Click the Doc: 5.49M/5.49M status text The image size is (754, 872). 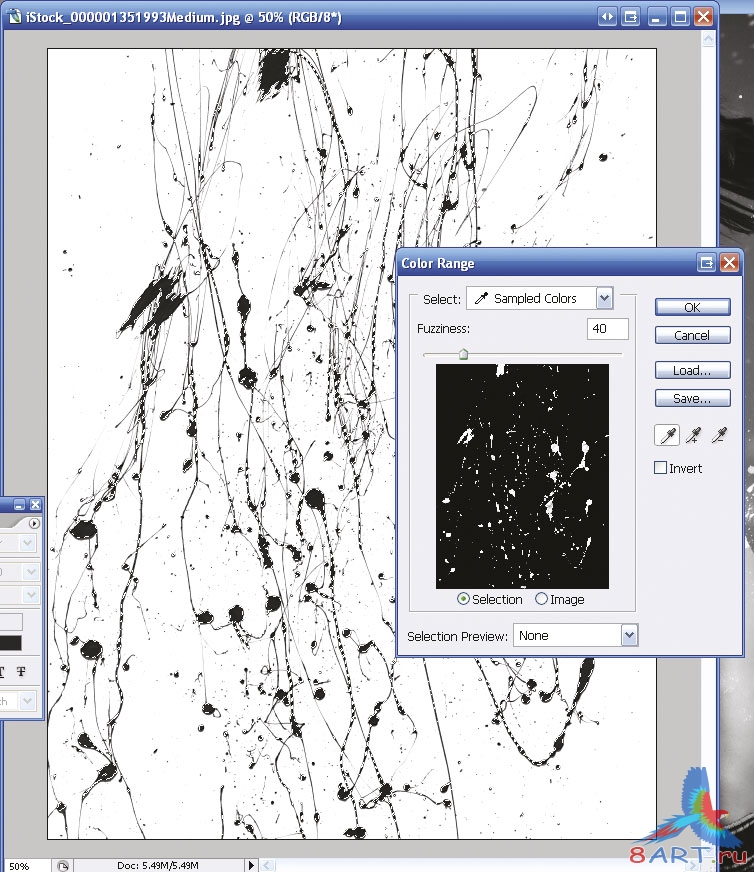(158, 865)
